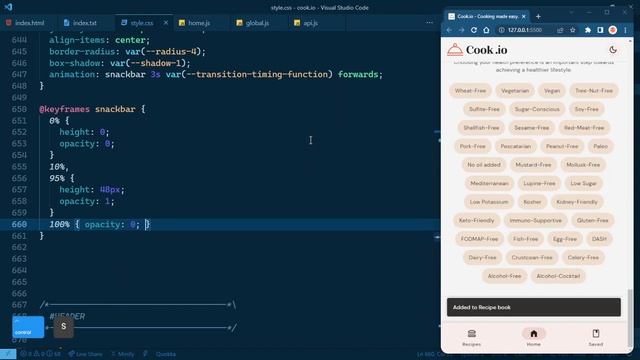Click the Cook.io logo
Screen dimensions: 640x360
(x=477, y=50)
